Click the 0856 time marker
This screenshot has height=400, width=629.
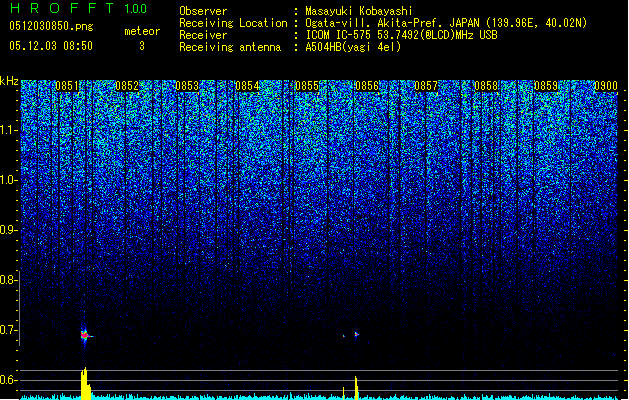point(367,86)
